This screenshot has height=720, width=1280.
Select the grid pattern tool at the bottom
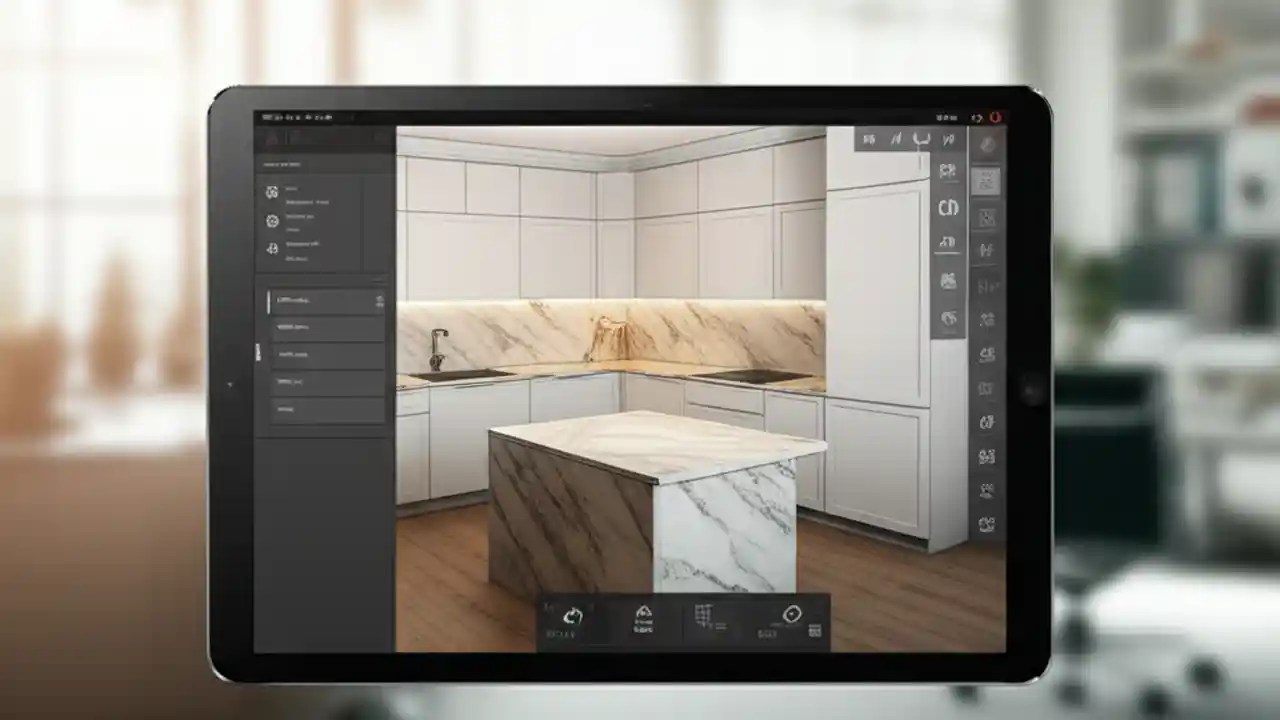pos(706,612)
